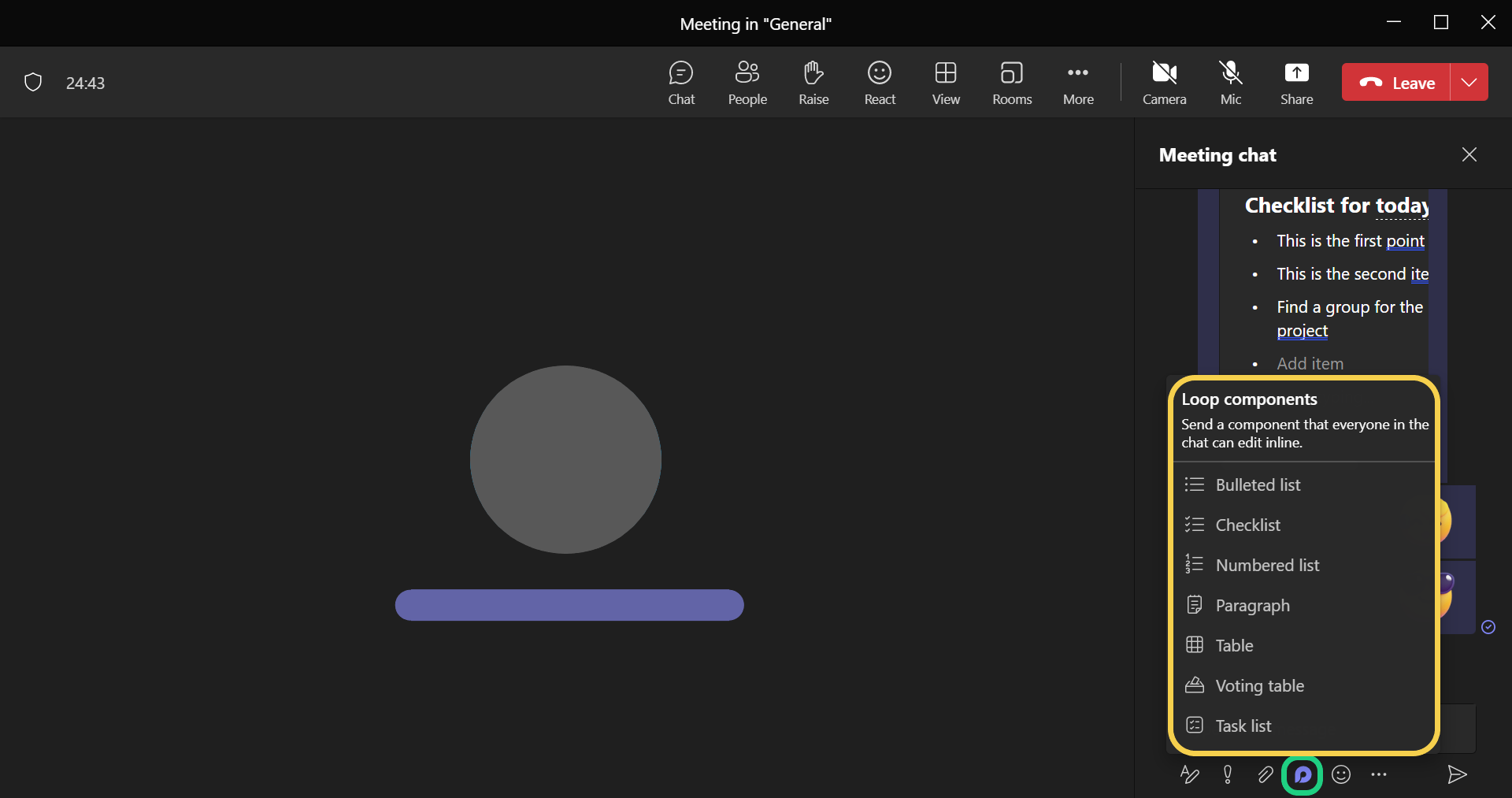Click the Loop components icon
The width and height of the screenshot is (1512, 798).
coord(1303,775)
